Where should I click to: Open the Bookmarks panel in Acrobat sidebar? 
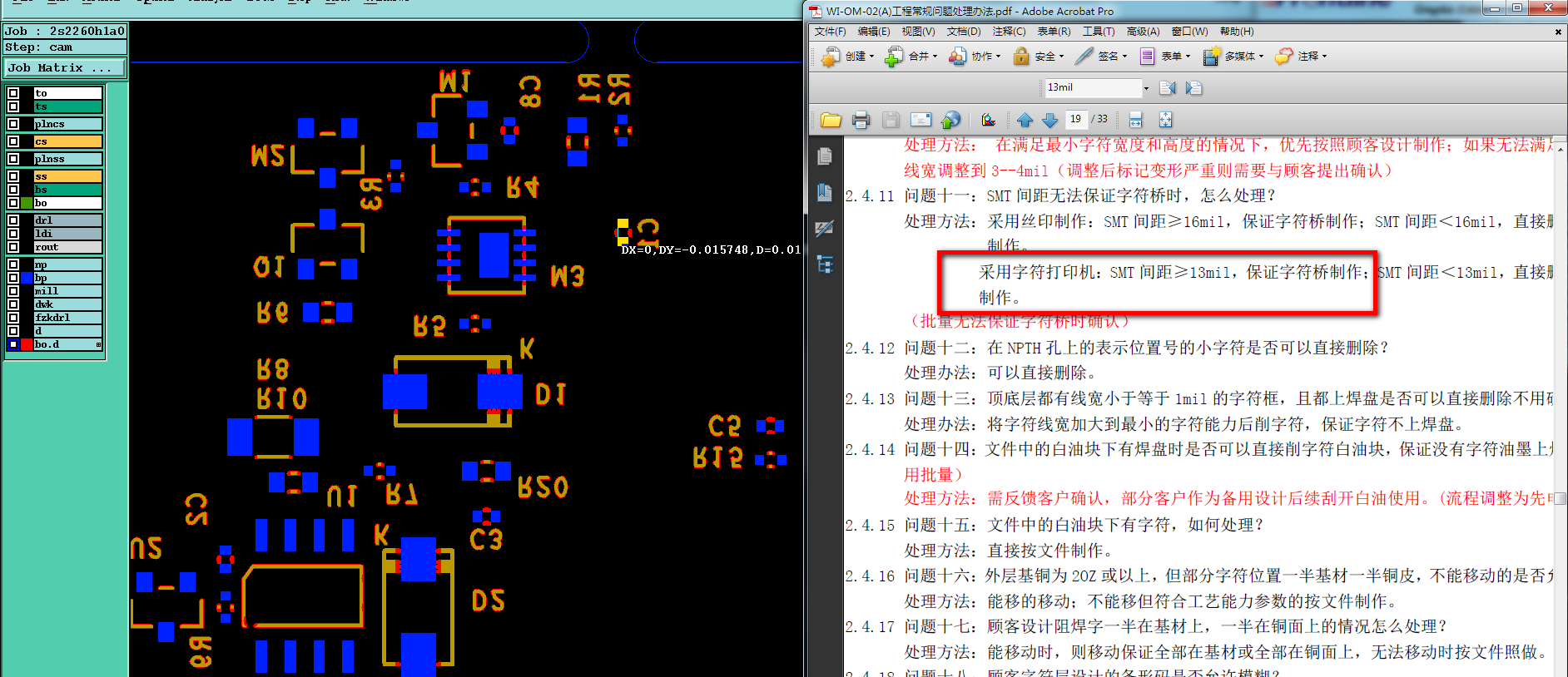click(x=825, y=193)
